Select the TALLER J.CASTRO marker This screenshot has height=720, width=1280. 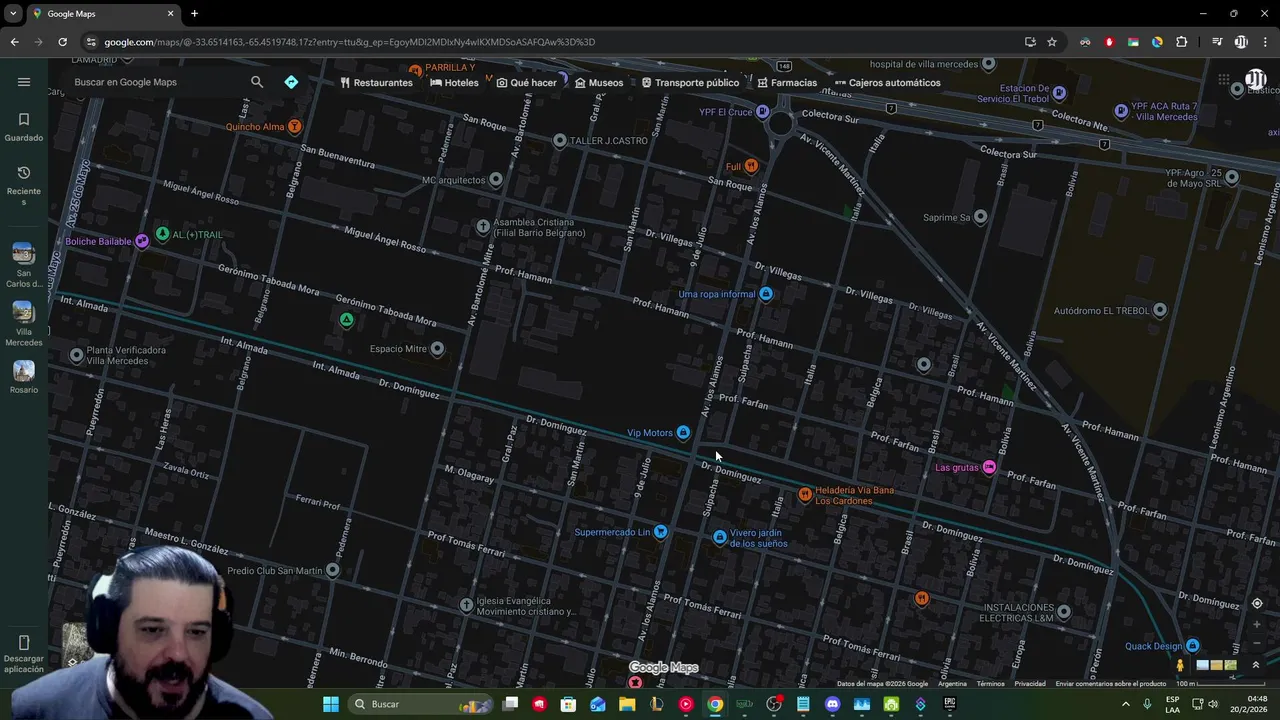point(560,140)
